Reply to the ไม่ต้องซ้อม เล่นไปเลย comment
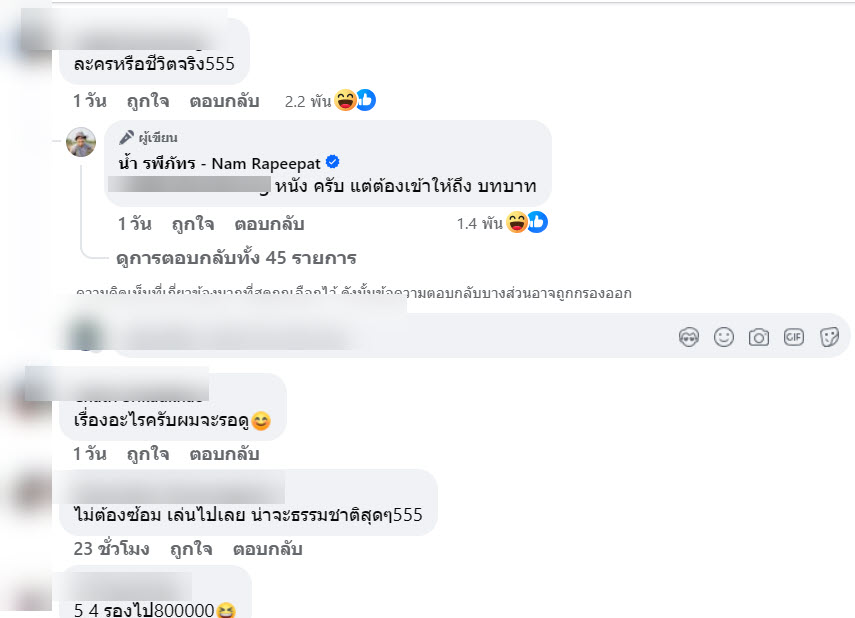This screenshot has height=618, width=855. tap(268, 549)
